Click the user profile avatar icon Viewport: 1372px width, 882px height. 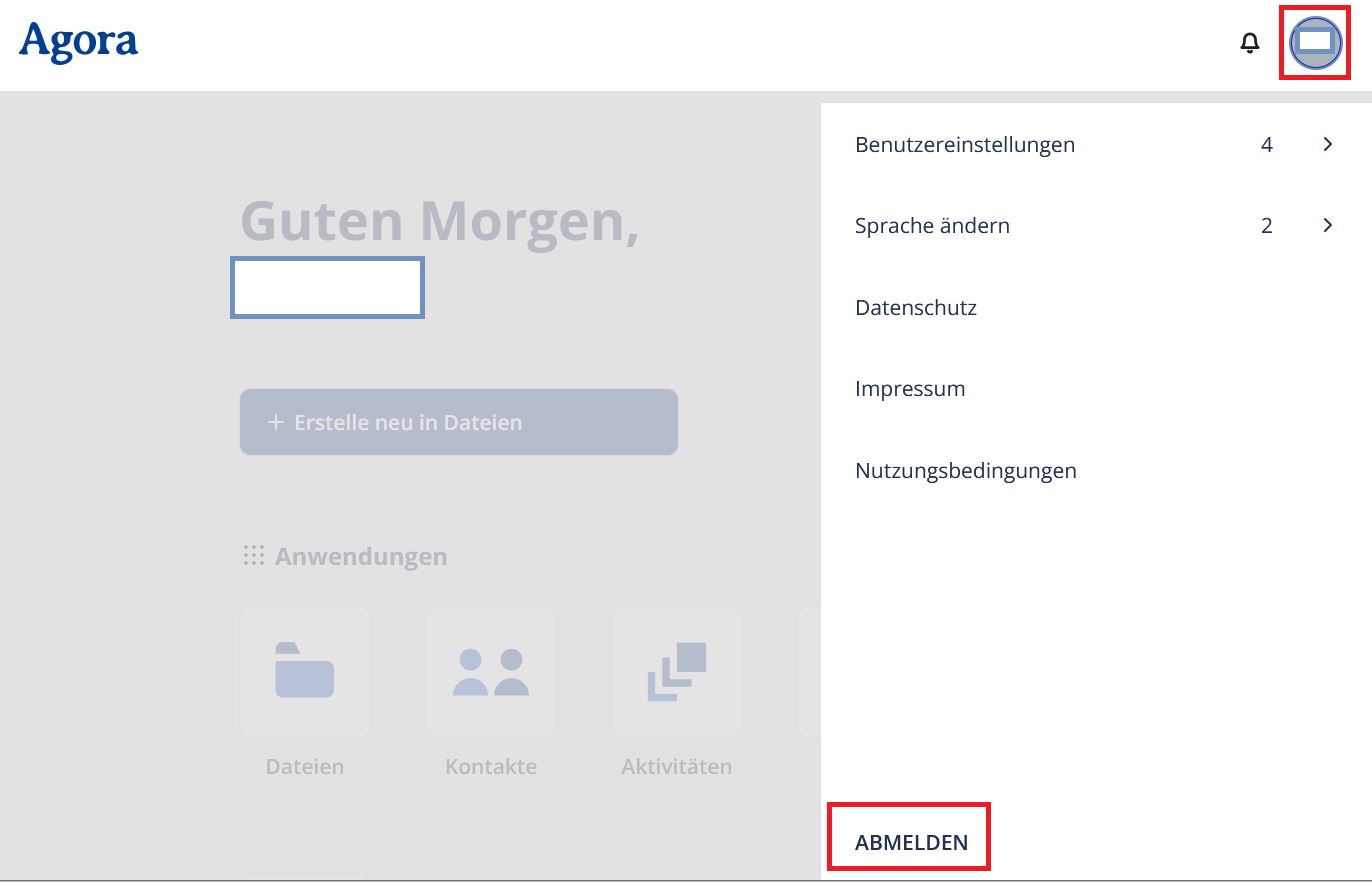tap(1314, 43)
